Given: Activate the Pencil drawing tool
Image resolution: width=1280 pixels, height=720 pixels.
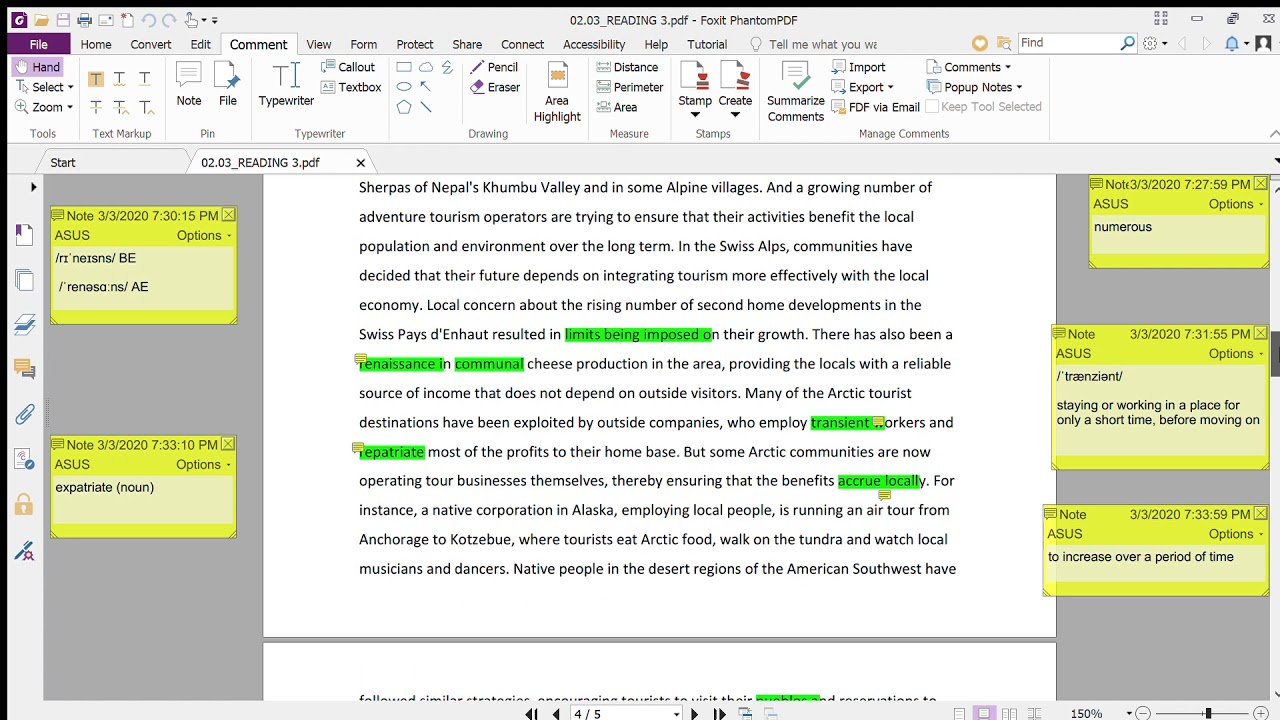Looking at the screenshot, I should [x=494, y=67].
